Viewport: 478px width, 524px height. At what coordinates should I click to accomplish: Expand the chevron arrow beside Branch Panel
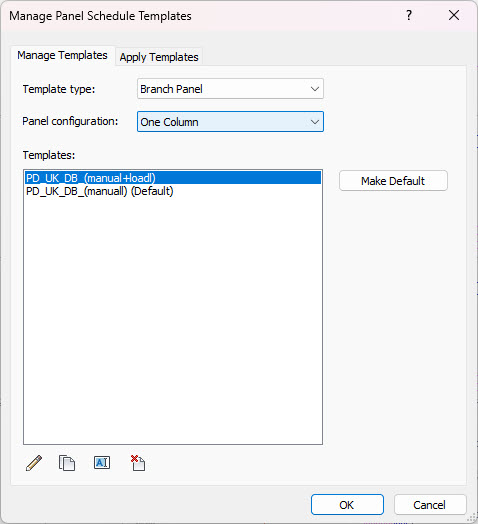[315, 89]
